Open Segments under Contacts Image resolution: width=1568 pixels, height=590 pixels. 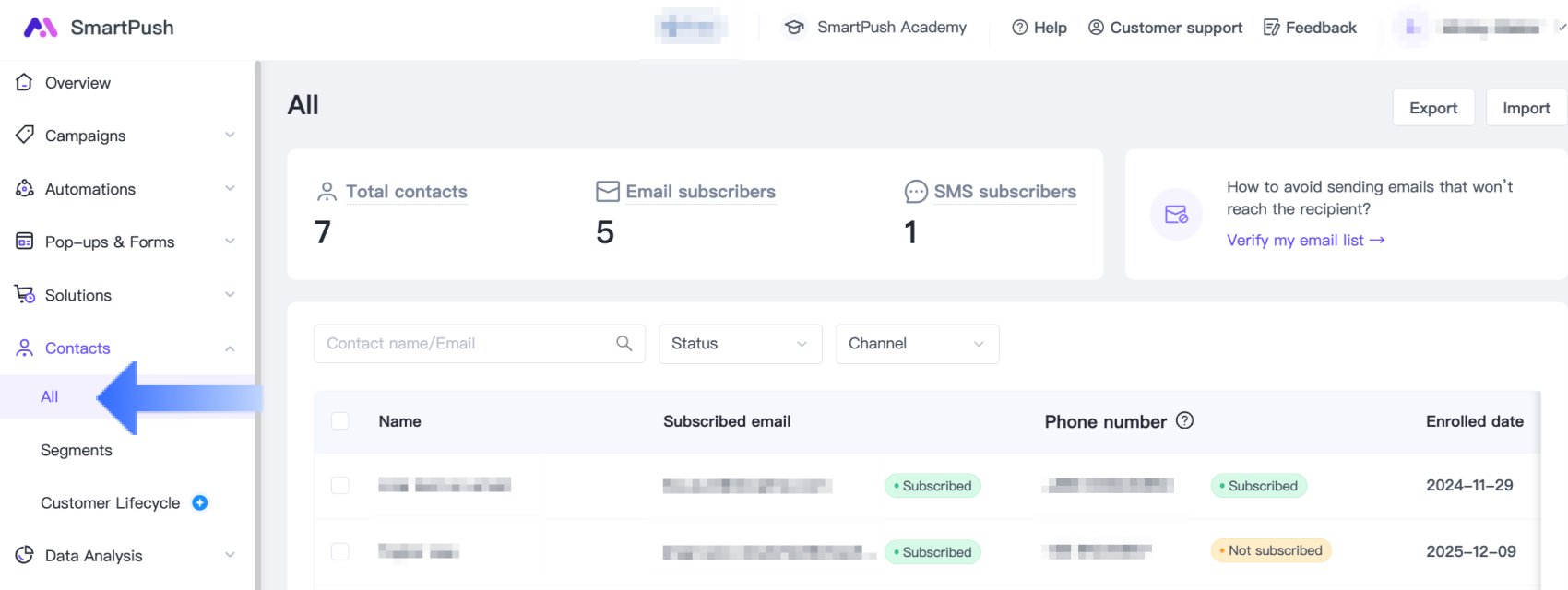point(77,450)
